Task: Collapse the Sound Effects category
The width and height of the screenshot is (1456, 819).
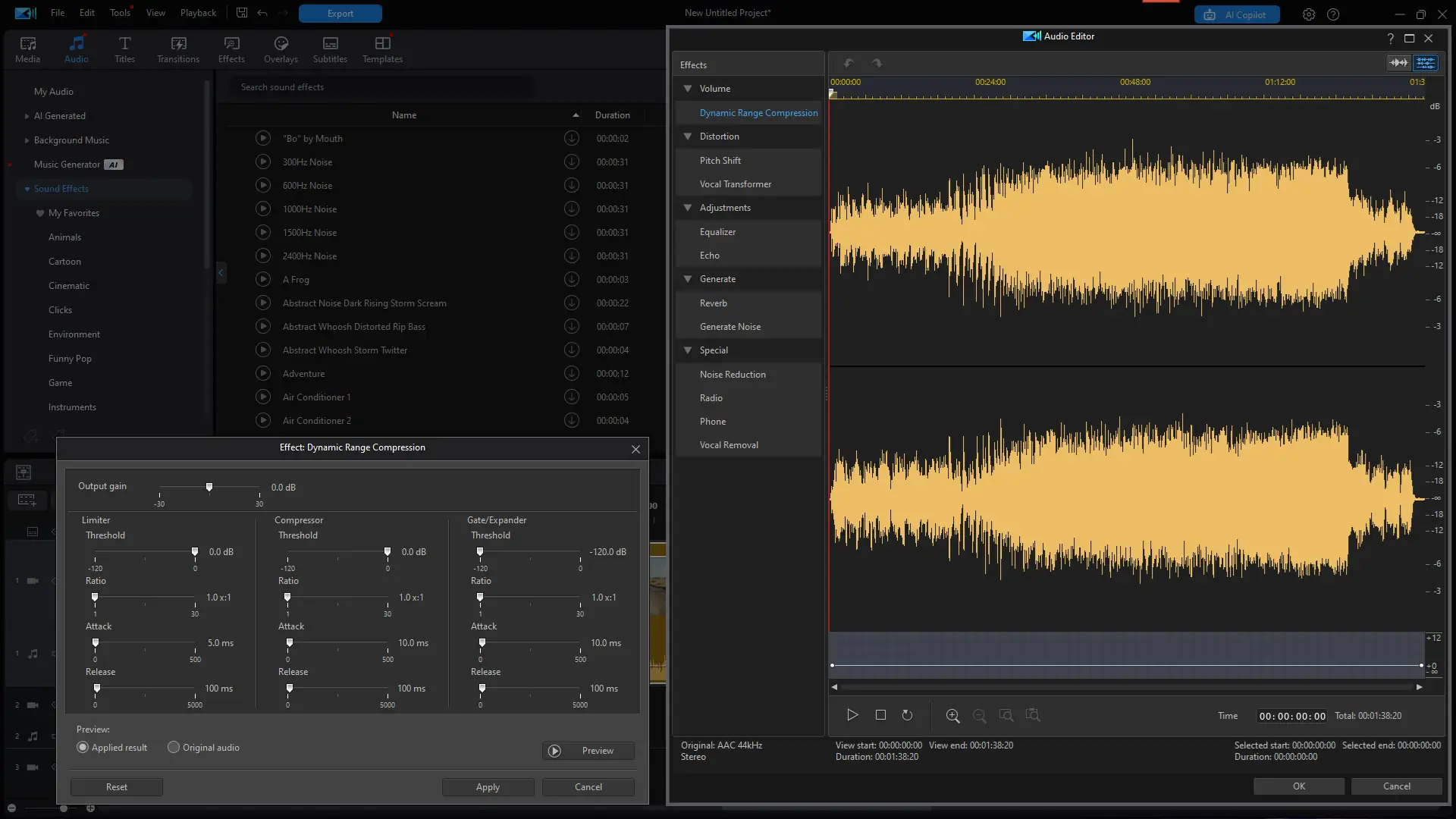Action: [x=27, y=189]
